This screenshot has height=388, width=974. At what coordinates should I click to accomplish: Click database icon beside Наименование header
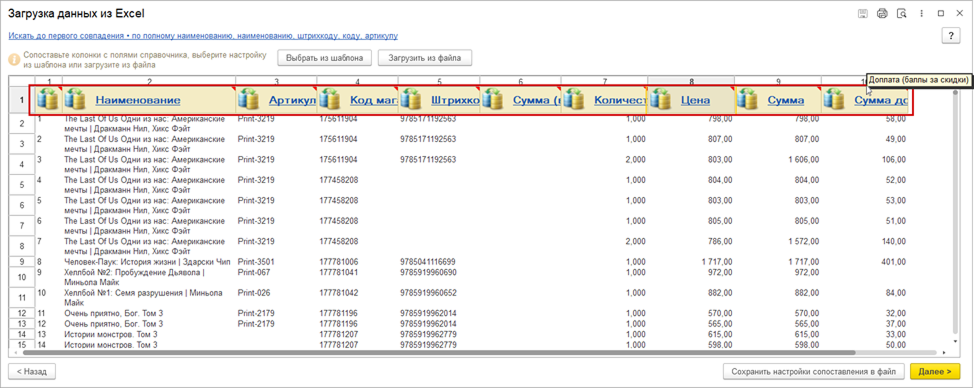tap(75, 99)
